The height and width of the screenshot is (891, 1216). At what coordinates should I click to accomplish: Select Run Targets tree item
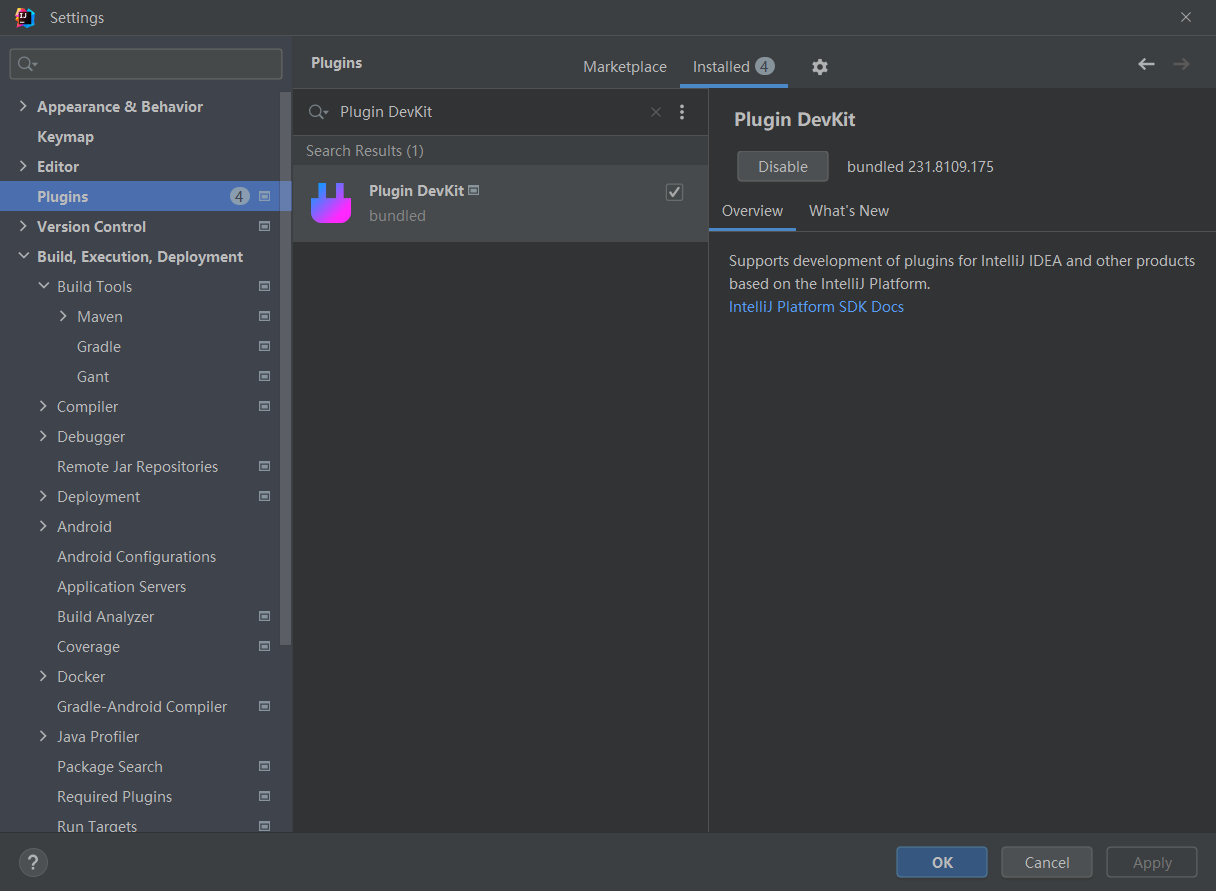(97, 826)
